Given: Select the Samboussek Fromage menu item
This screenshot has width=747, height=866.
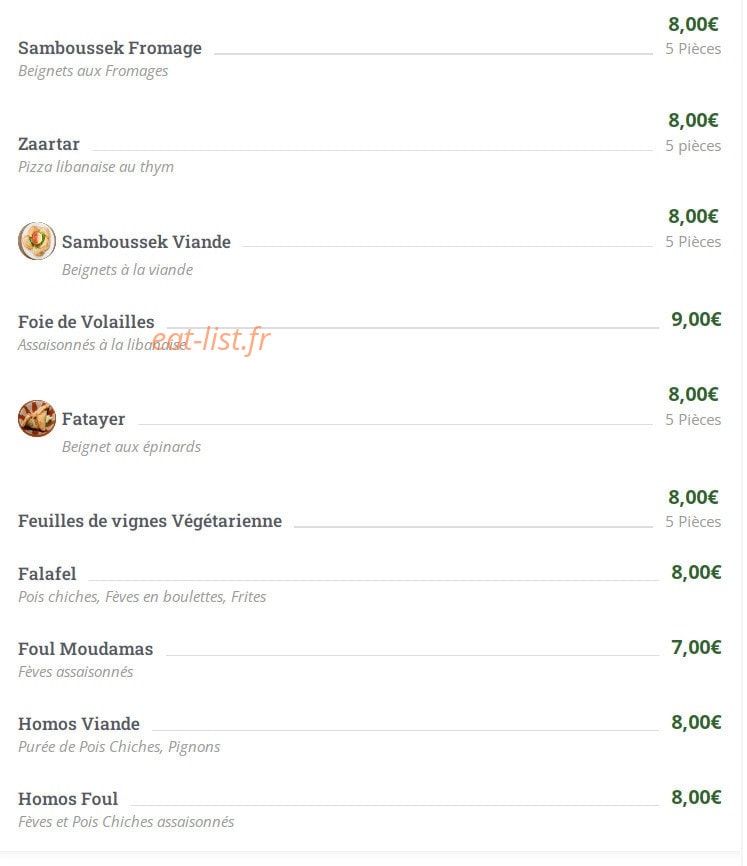Looking at the screenshot, I should pyautogui.click(x=110, y=48).
